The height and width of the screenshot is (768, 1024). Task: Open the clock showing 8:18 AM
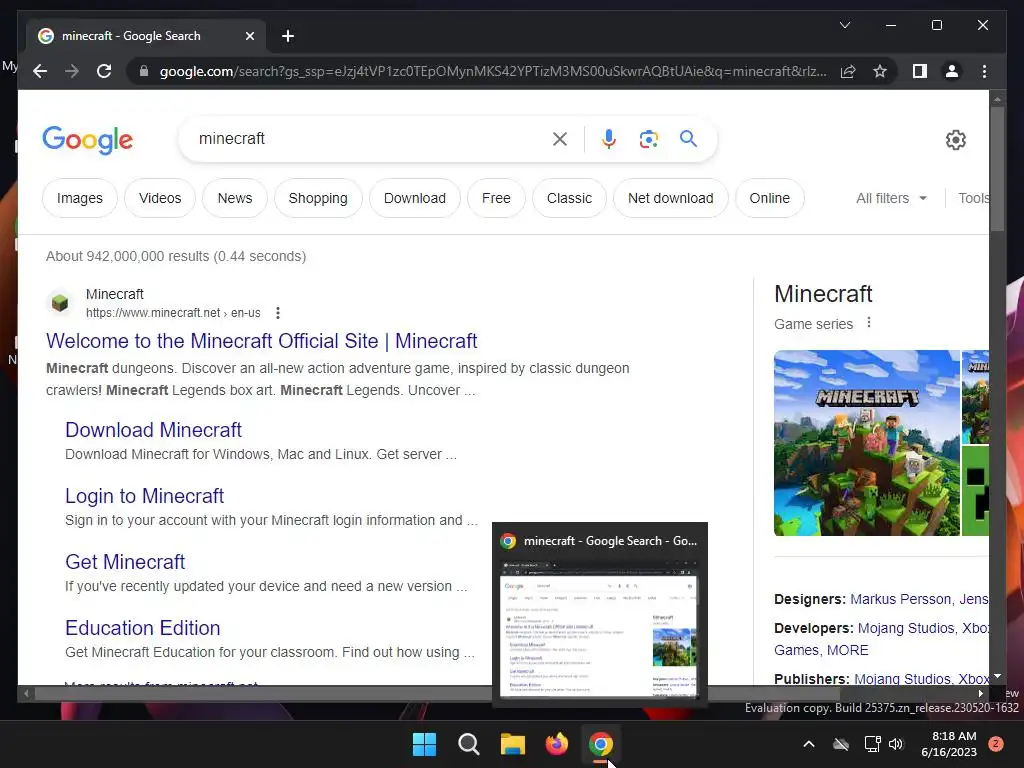coord(949,744)
